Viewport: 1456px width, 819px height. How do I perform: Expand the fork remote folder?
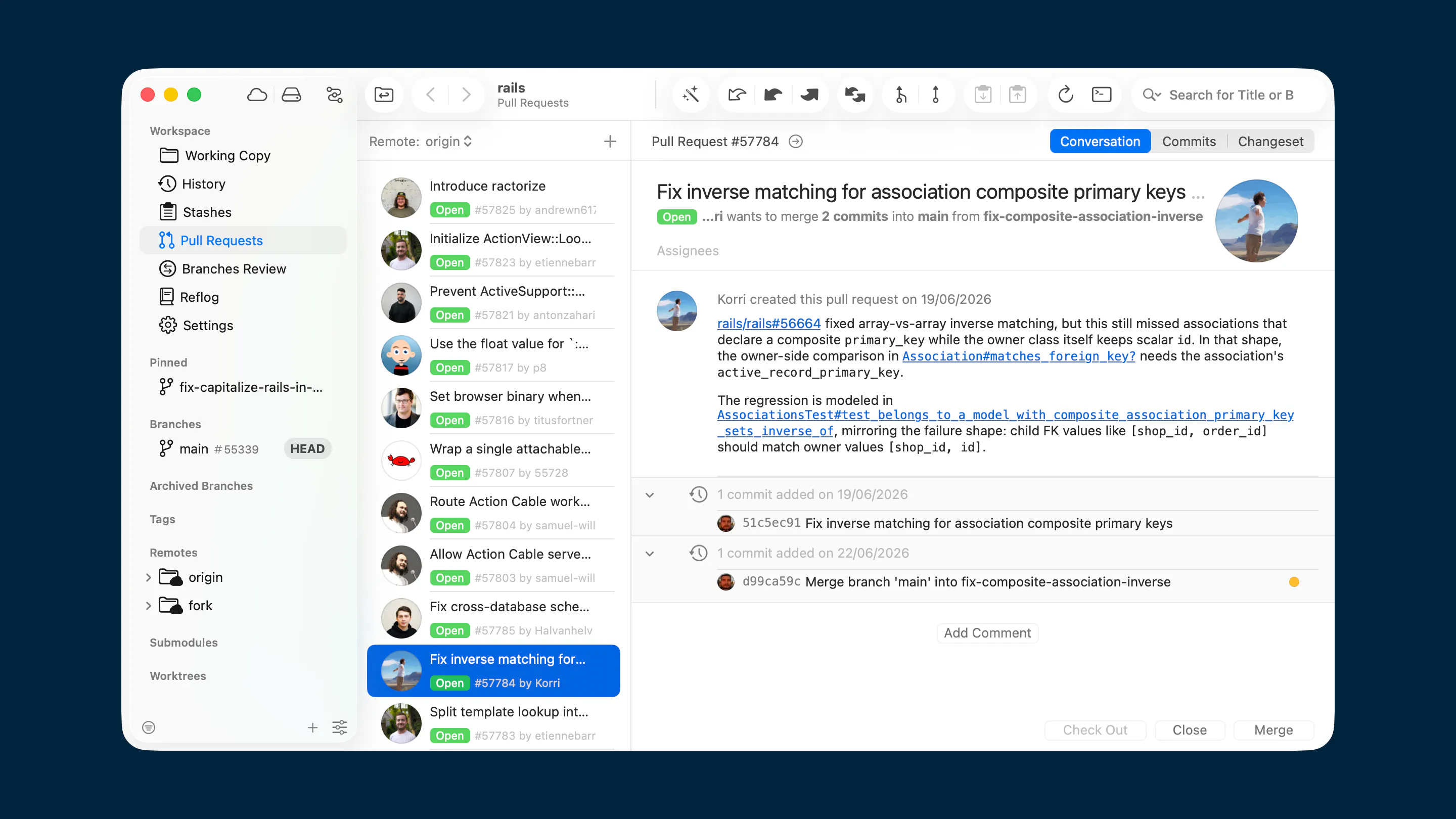[148, 605]
